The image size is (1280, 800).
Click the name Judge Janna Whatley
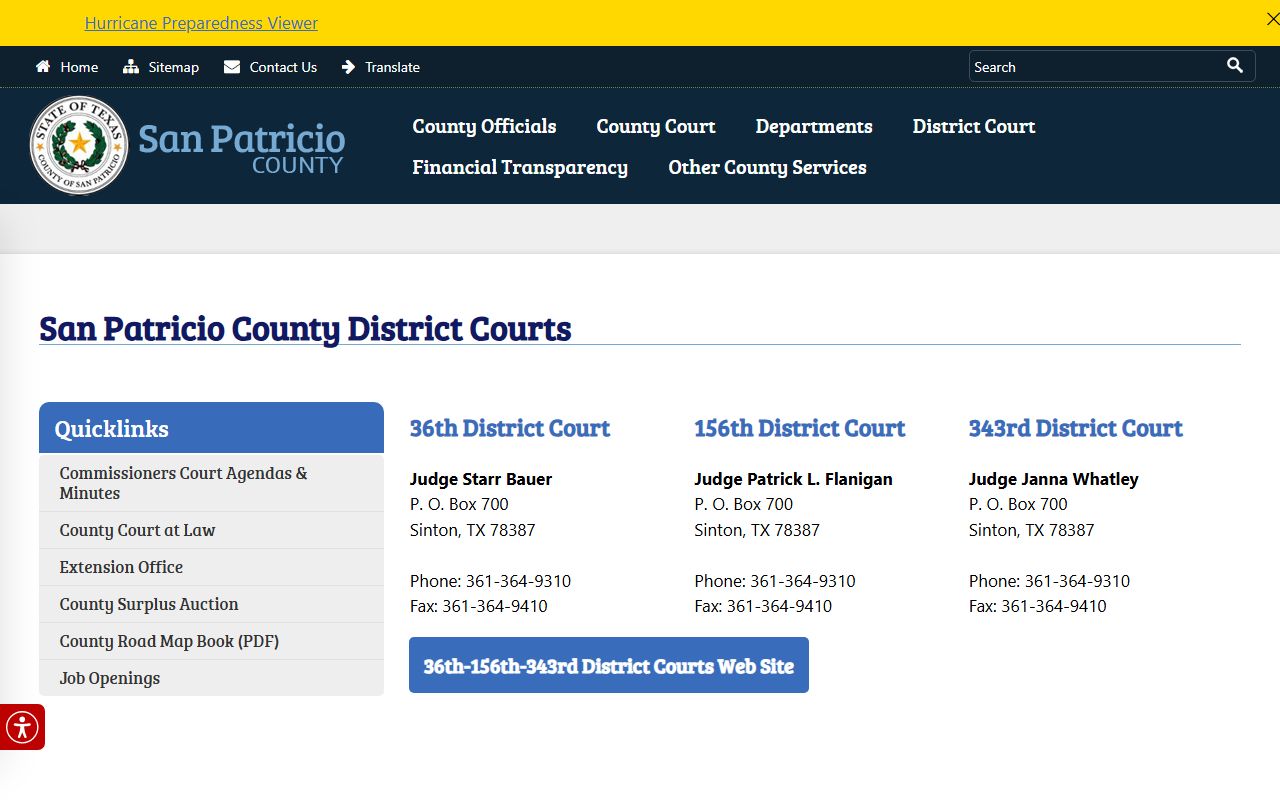click(x=1053, y=479)
